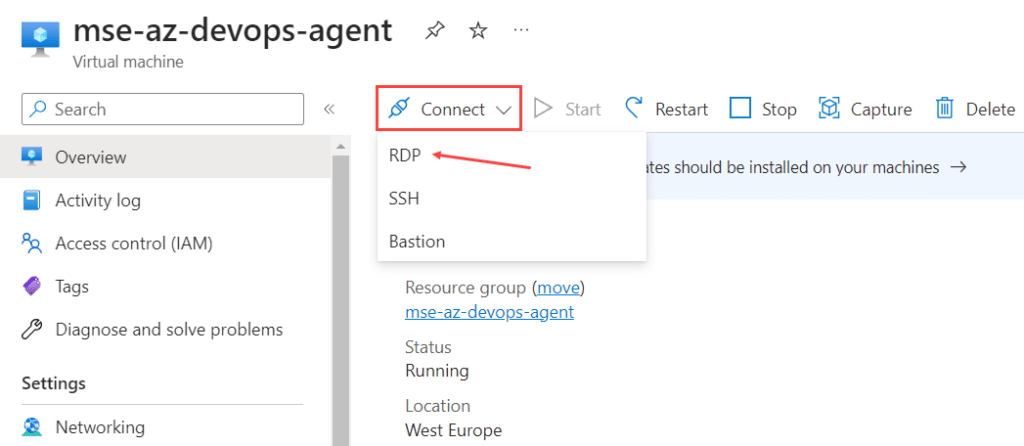Click the Restart button label
1024x446 pixels.
tap(682, 109)
